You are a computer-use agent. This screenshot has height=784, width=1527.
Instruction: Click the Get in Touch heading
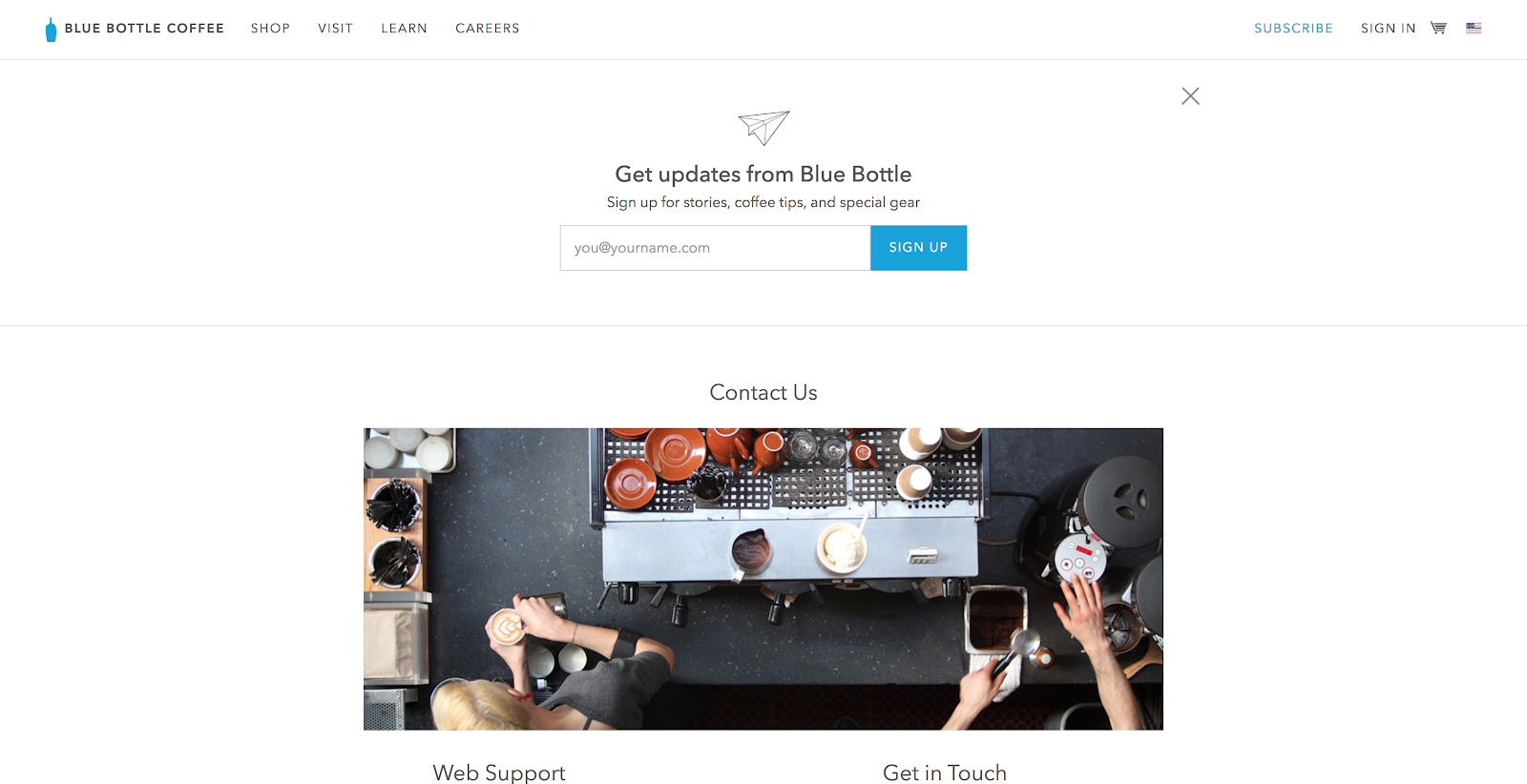(945, 773)
